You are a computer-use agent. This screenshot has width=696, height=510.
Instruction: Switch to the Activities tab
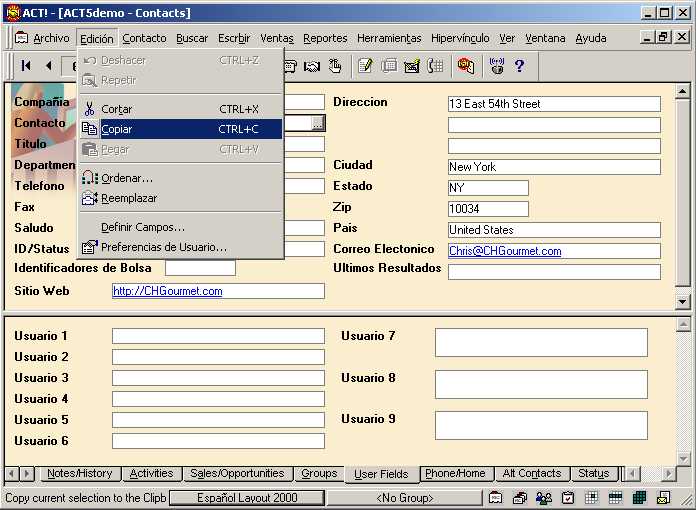151,474
